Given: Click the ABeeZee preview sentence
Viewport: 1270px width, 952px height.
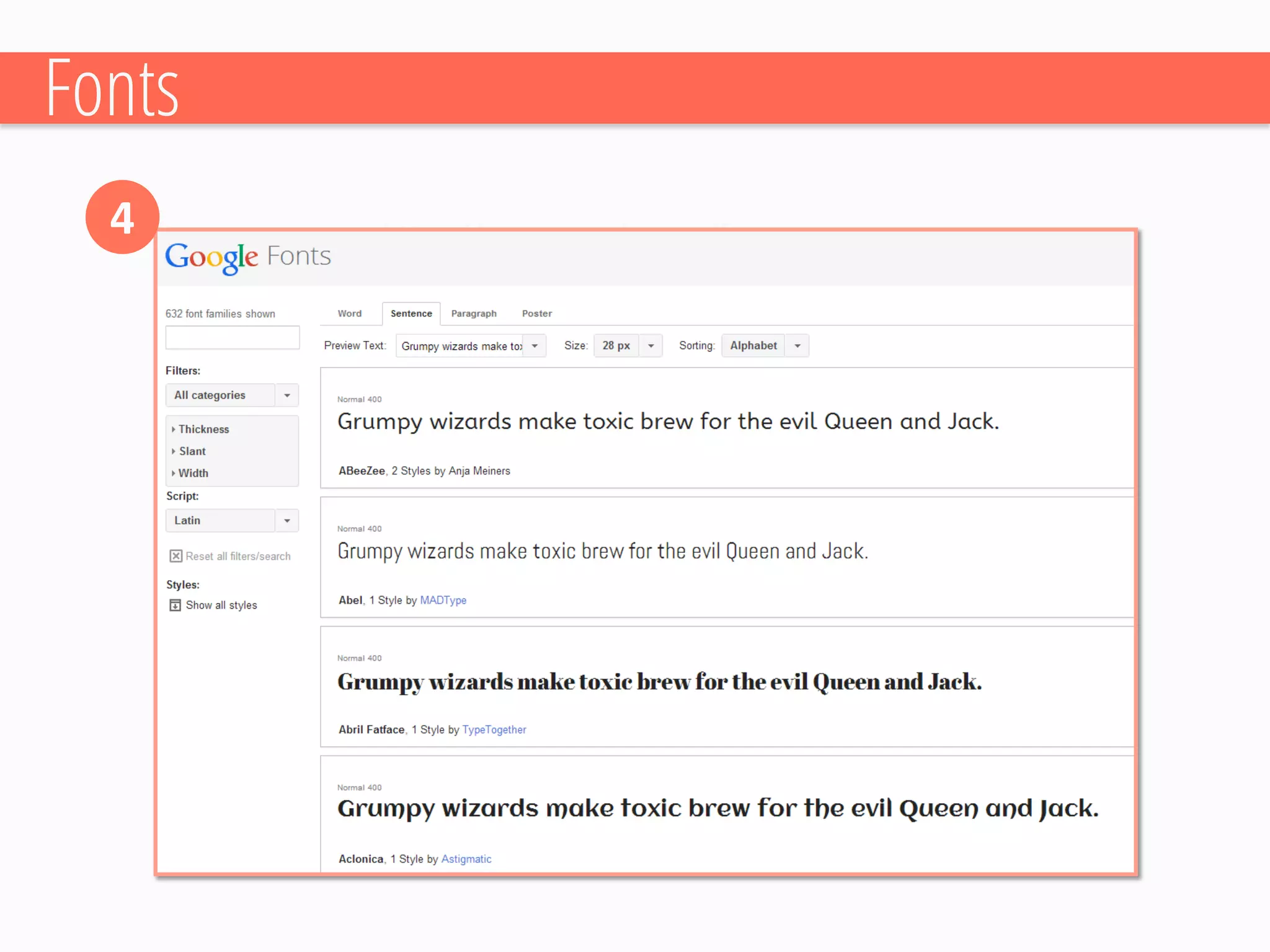Looking at the screenshot, I should (668, 422).
